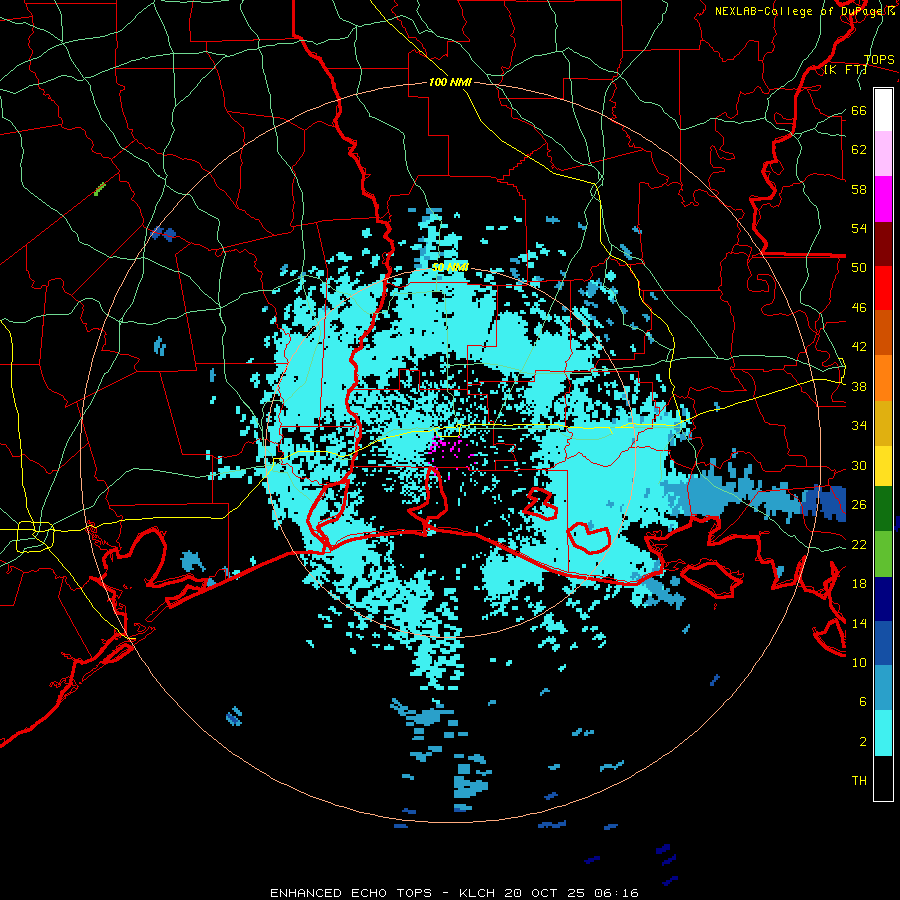
Task: Click the legend value 2
Action: click(x=862, y=742)
